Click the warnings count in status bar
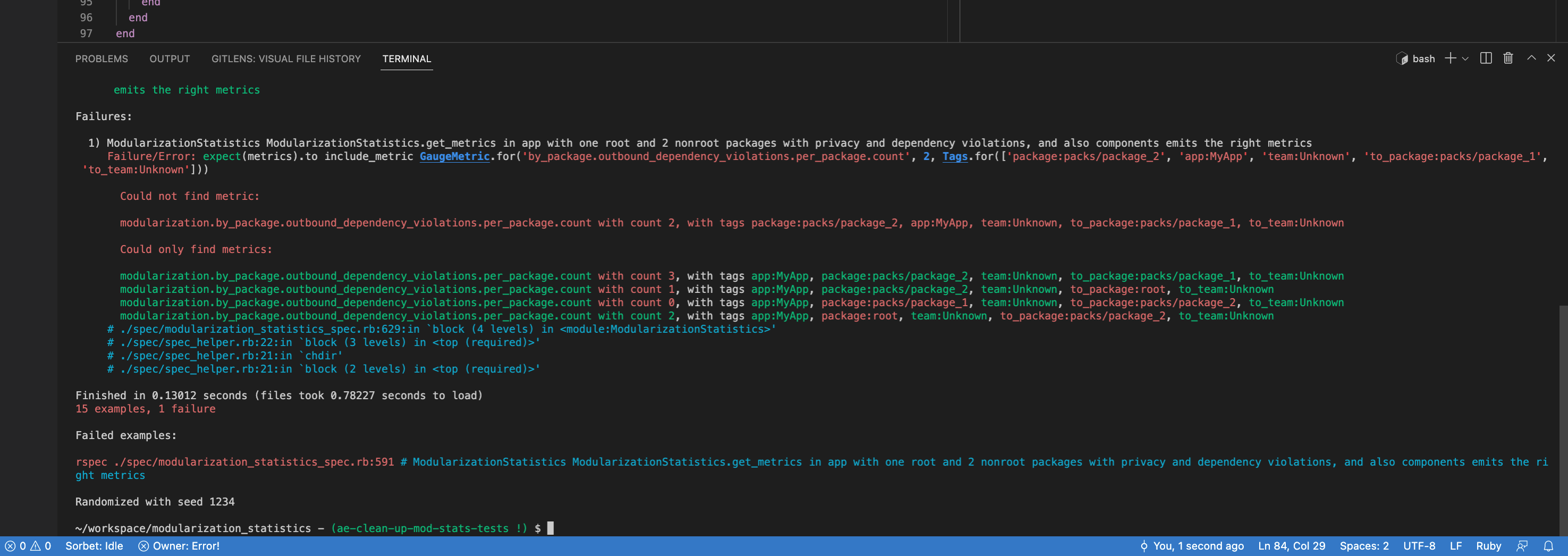The image size is (1568, 556). coord(41,546)
